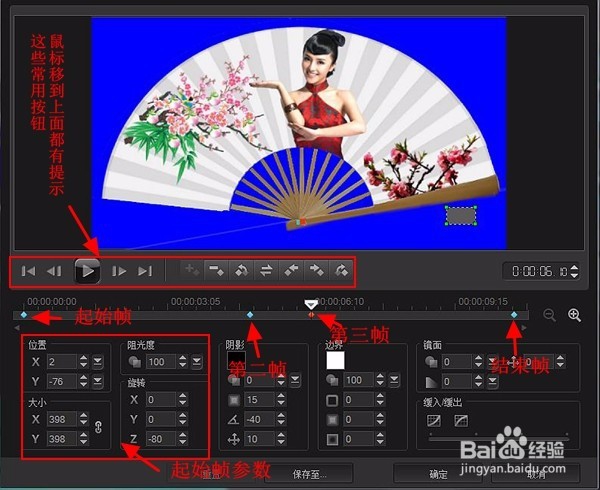Jump to the start with the Home playback button
The image size is (600, 490).
(x=28, y=271)
